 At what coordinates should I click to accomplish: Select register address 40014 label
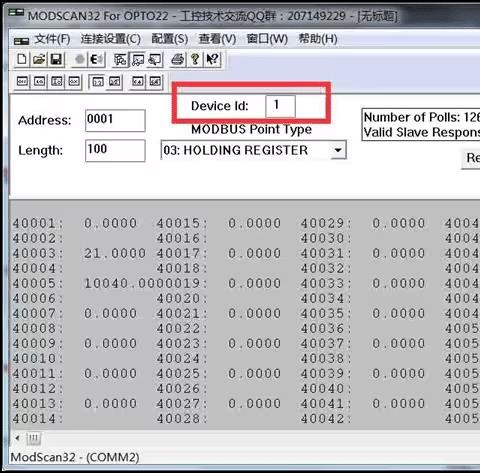[x=38, y=419]
